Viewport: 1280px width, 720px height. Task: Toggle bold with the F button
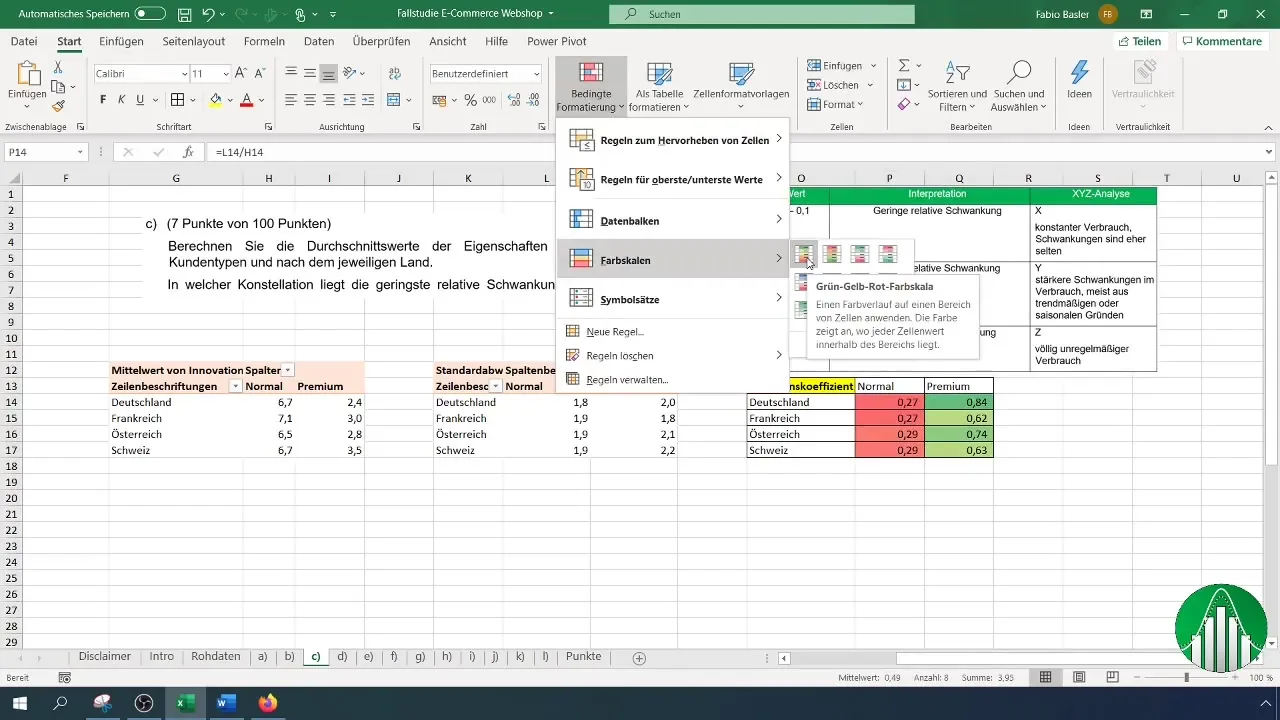102,99
